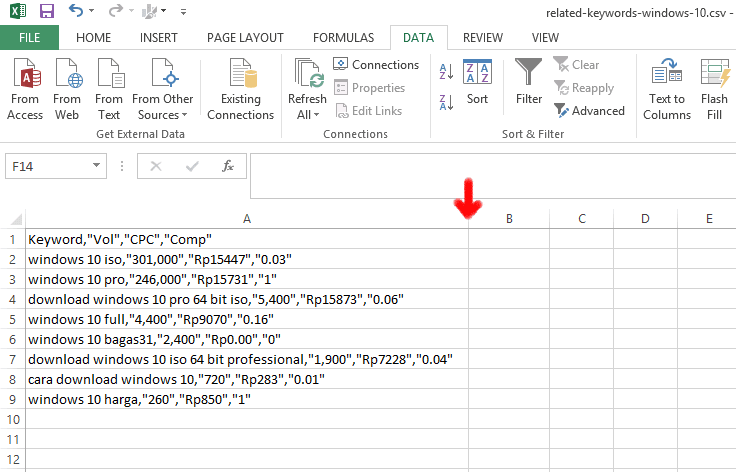Click the Properties icon button
This screenshot has height=472, width=736.
tap(341, 87)
